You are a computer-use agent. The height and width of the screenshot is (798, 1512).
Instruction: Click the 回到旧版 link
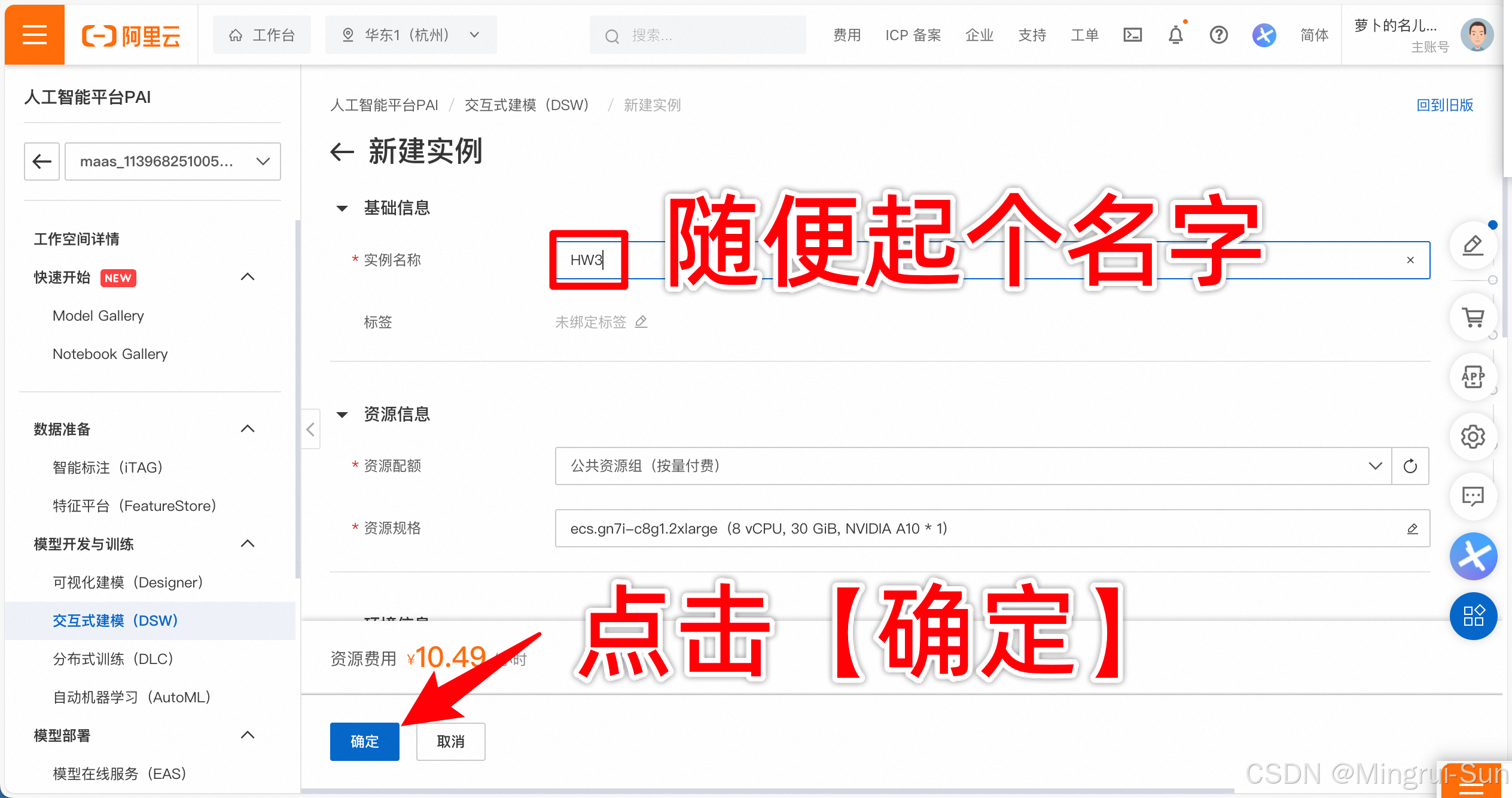coord(1444,105)
